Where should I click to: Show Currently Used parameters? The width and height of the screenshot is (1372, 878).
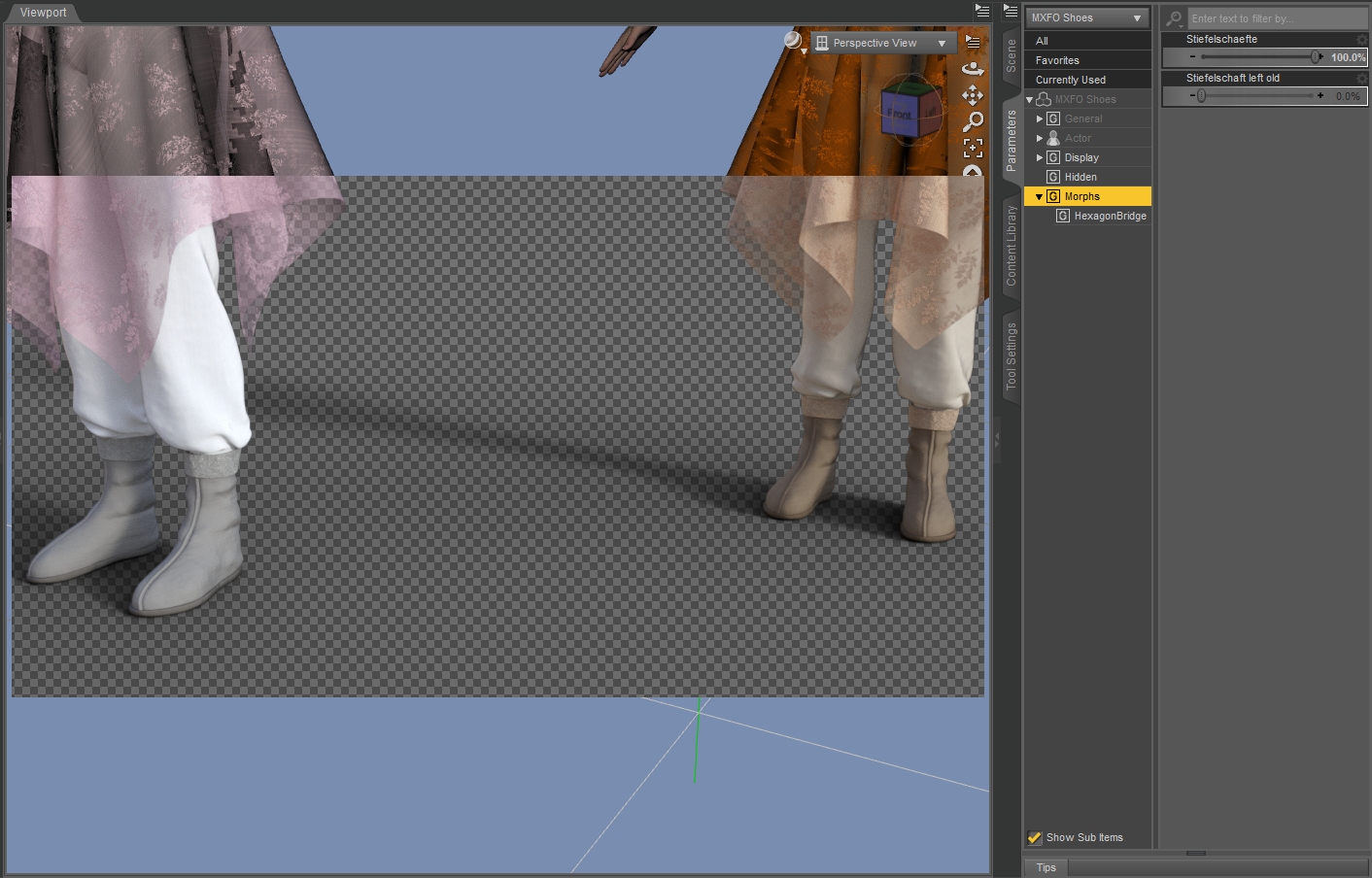coord(1070,80)
